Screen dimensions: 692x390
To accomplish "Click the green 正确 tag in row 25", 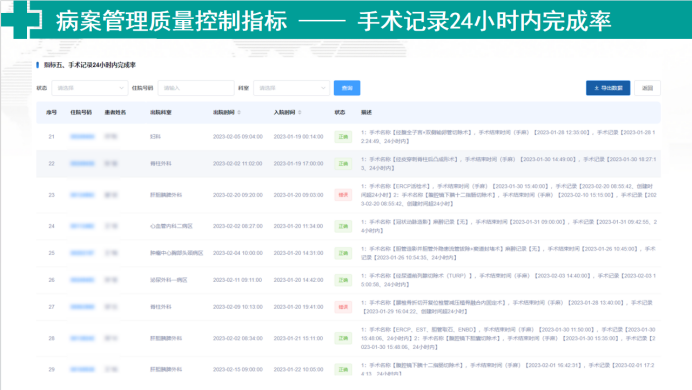I will [x=343, y=253].
